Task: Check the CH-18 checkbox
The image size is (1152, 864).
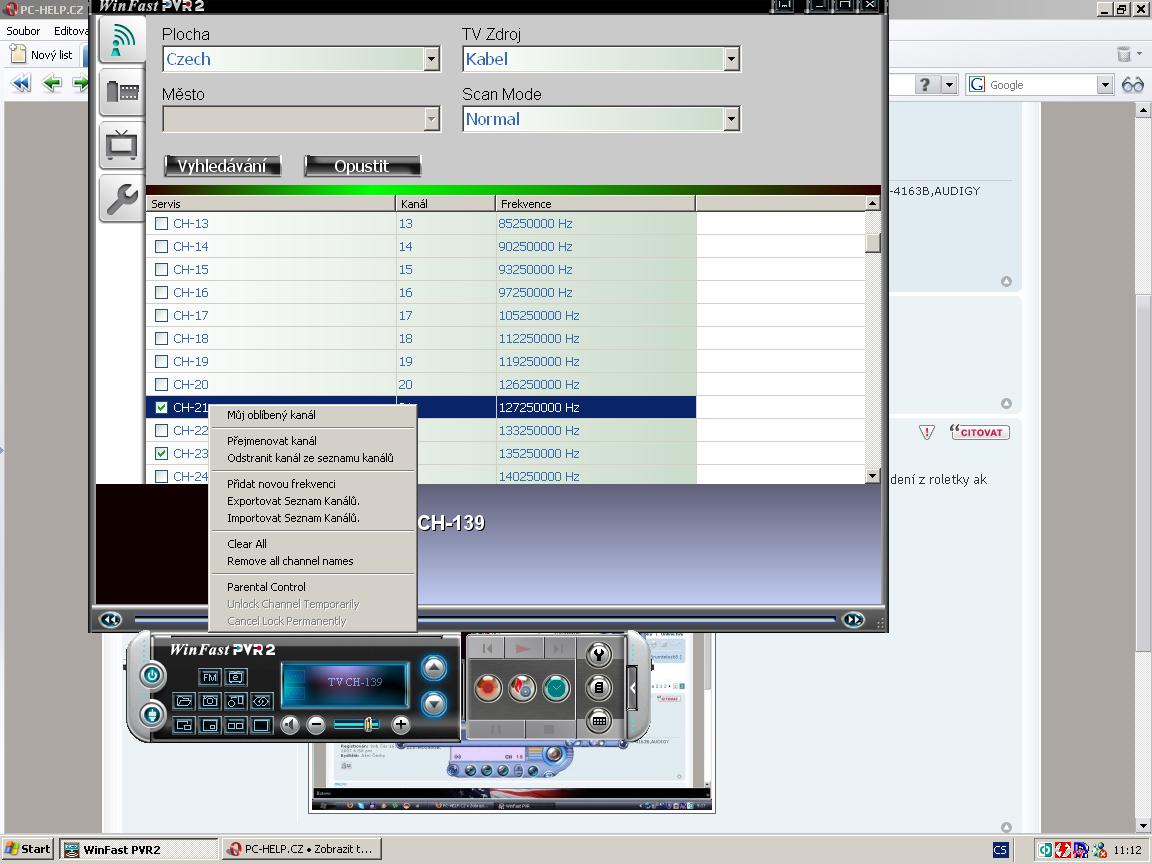Action: (x=162, y=339)
